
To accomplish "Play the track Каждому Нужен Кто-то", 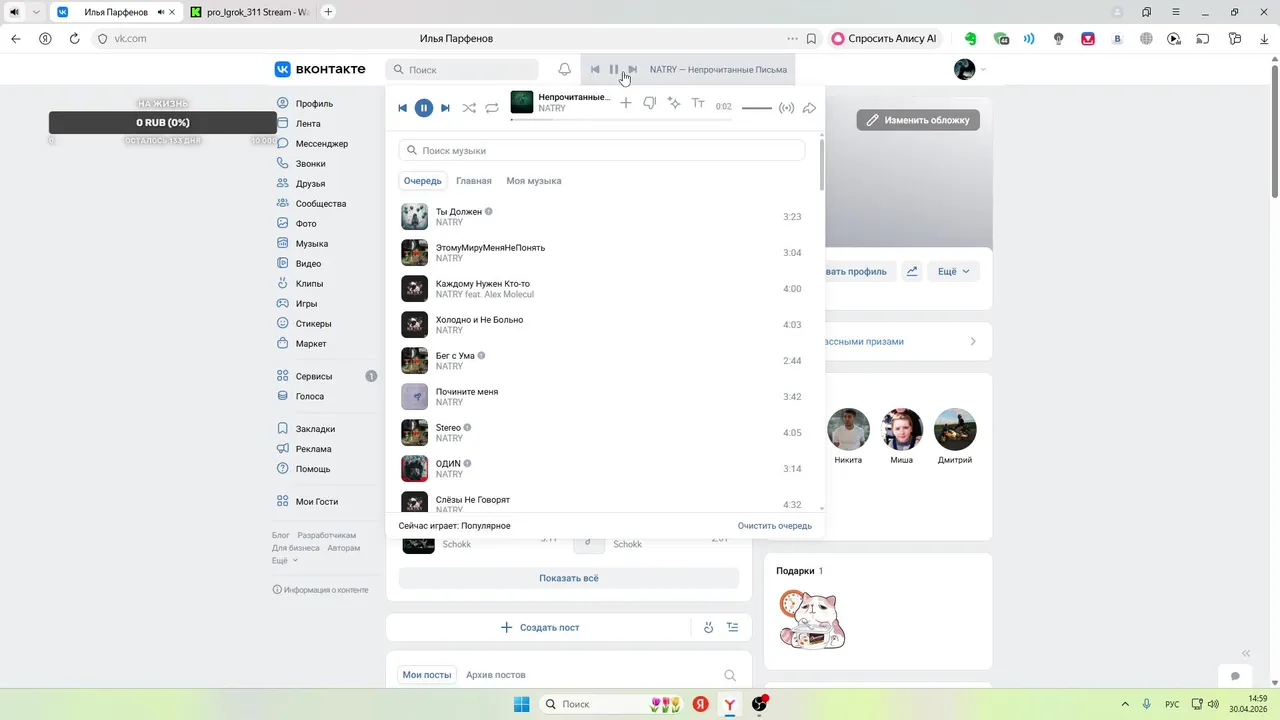I will (x=604, y=289).
